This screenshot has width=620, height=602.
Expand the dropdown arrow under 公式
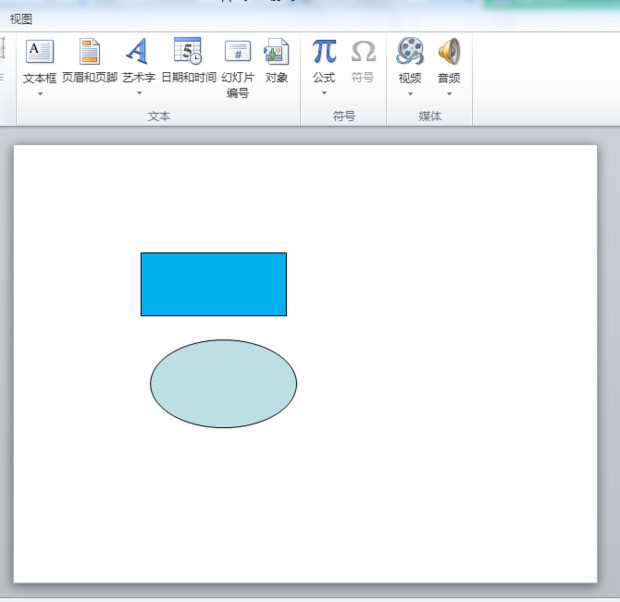[x=324, y=94]
